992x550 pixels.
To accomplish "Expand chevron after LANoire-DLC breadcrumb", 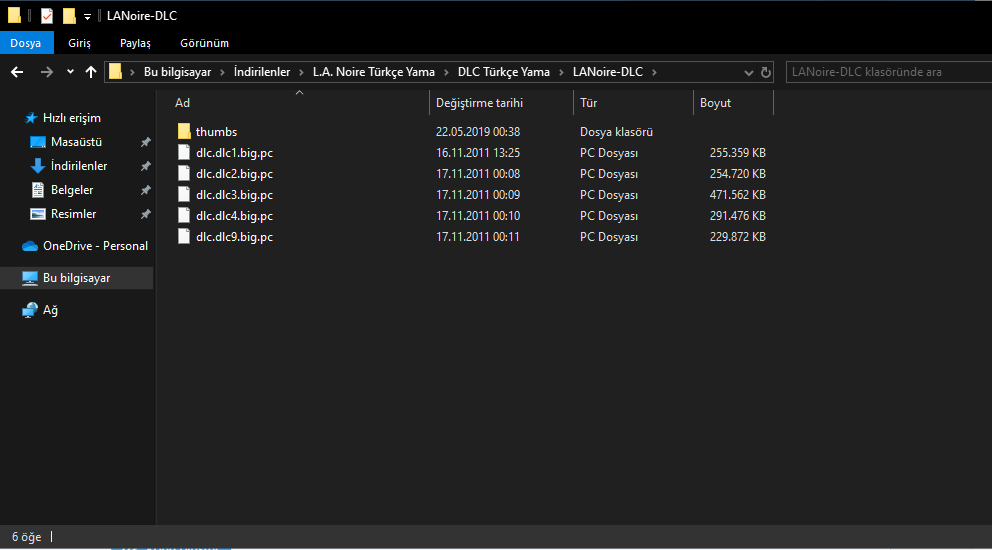I will (654, 73).
